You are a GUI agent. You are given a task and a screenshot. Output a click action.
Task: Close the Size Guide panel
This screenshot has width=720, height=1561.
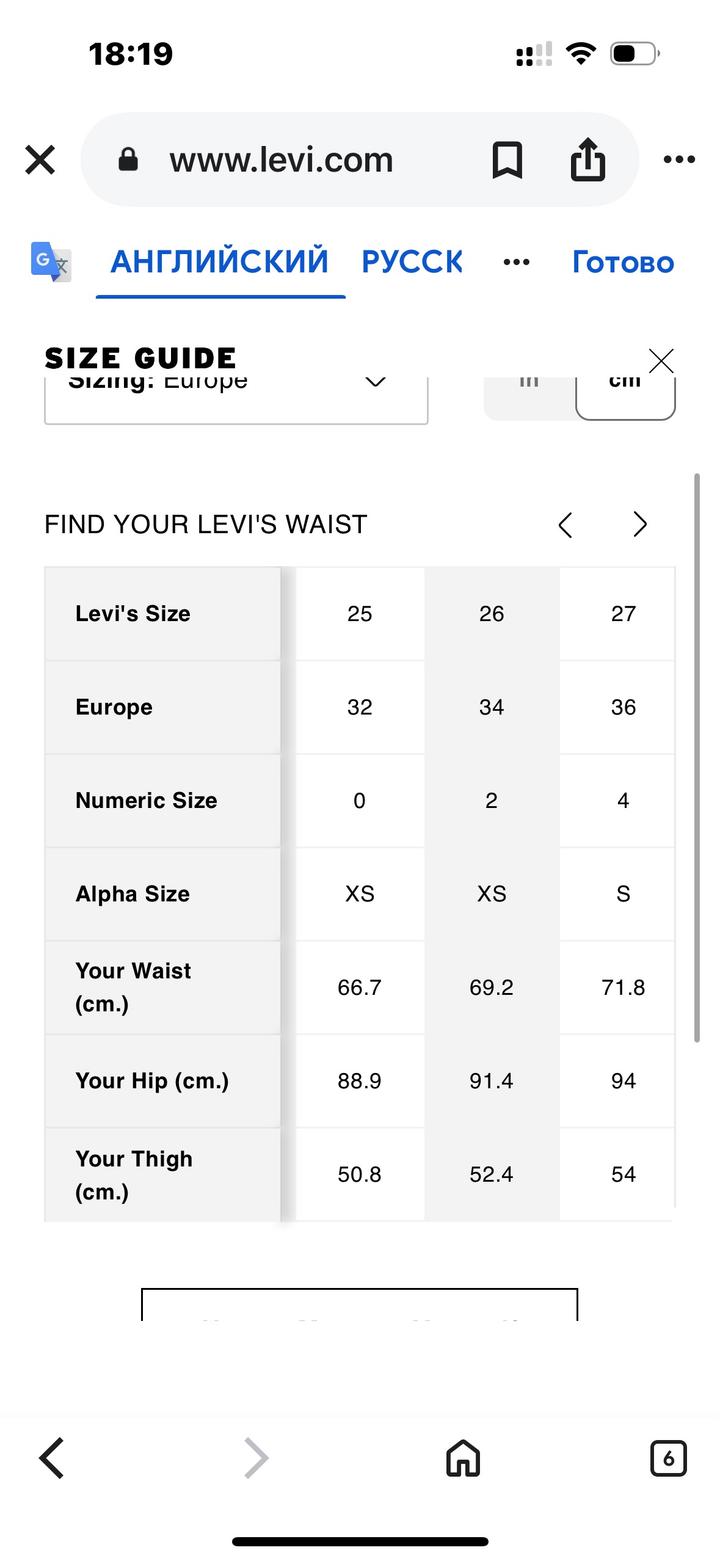pyautogui.click(x=661, y=361)
